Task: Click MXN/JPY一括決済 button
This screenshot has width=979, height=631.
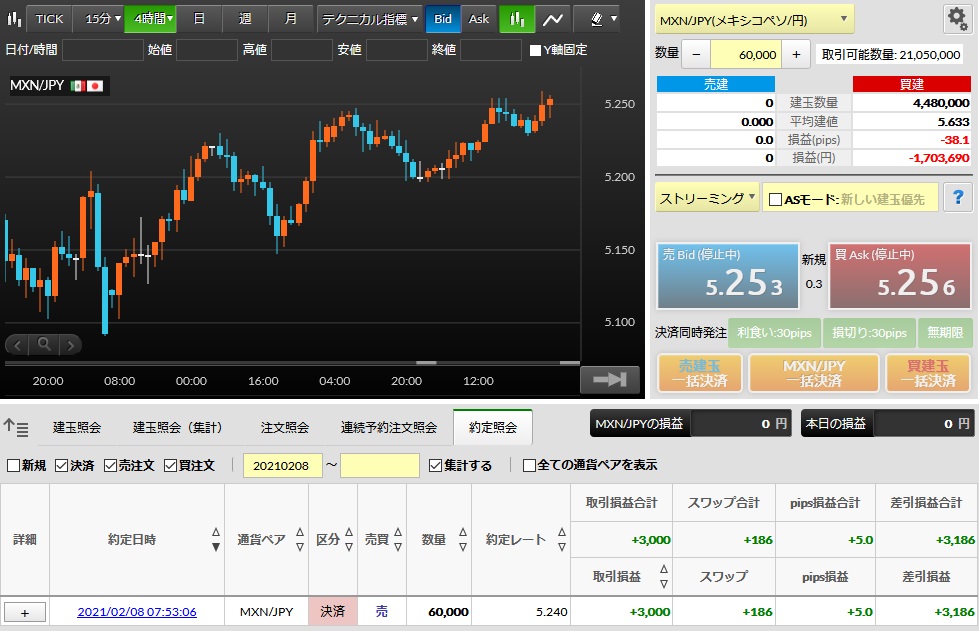Action: [x=814, y=373]
